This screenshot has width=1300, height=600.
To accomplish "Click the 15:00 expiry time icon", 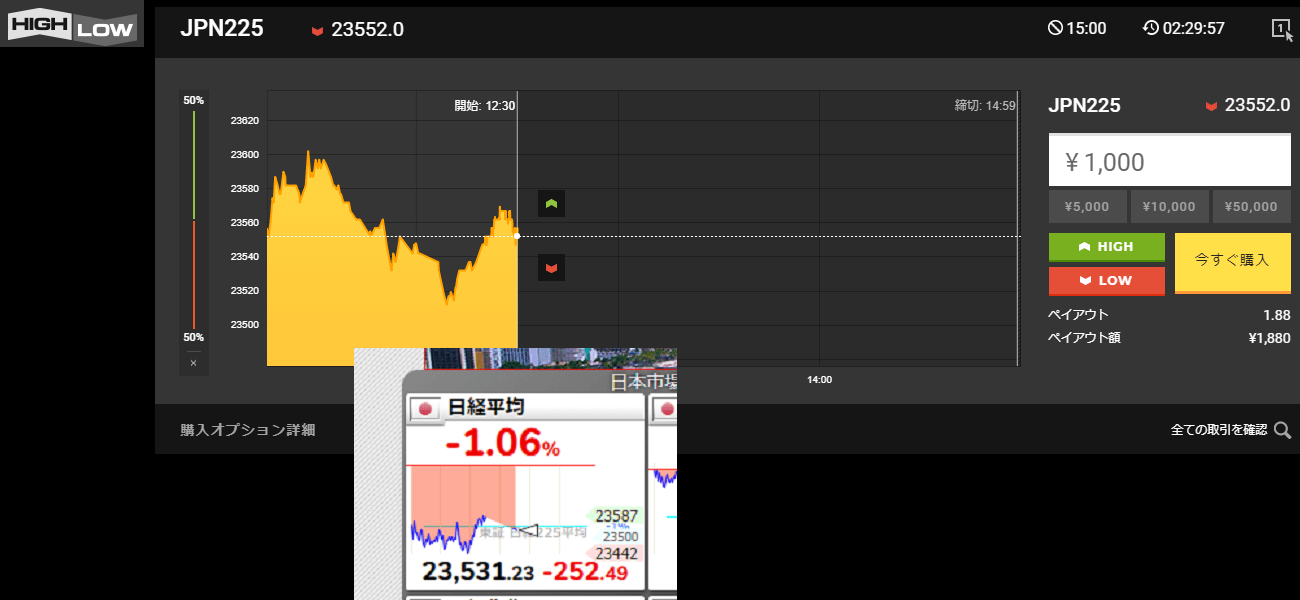I will coord(1055,28).
